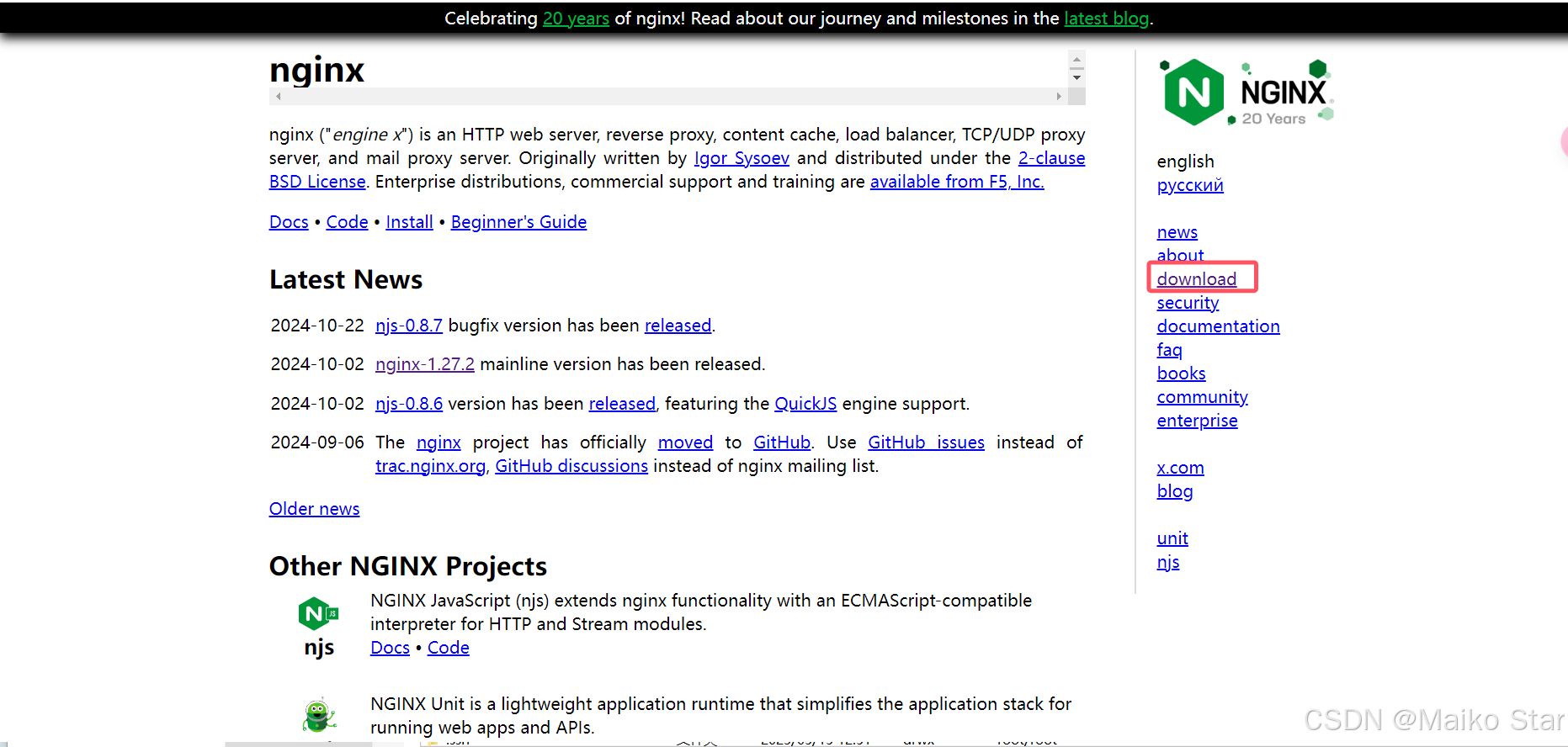This screenshot has width=1568, height=747.
Task: Click the 'moved' link
Action: (x=685, y=442)
